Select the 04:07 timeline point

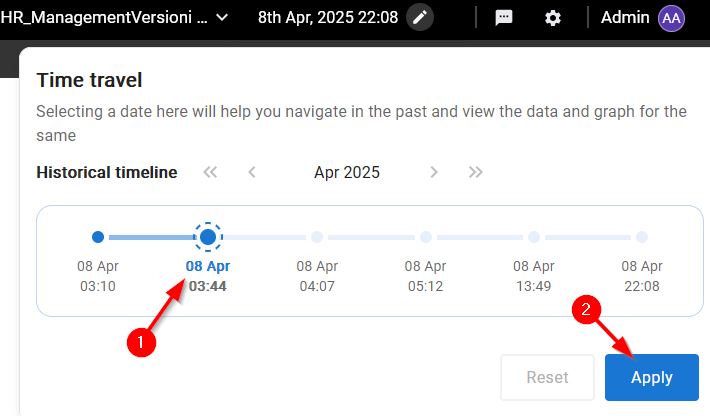[x=317, y=237]
